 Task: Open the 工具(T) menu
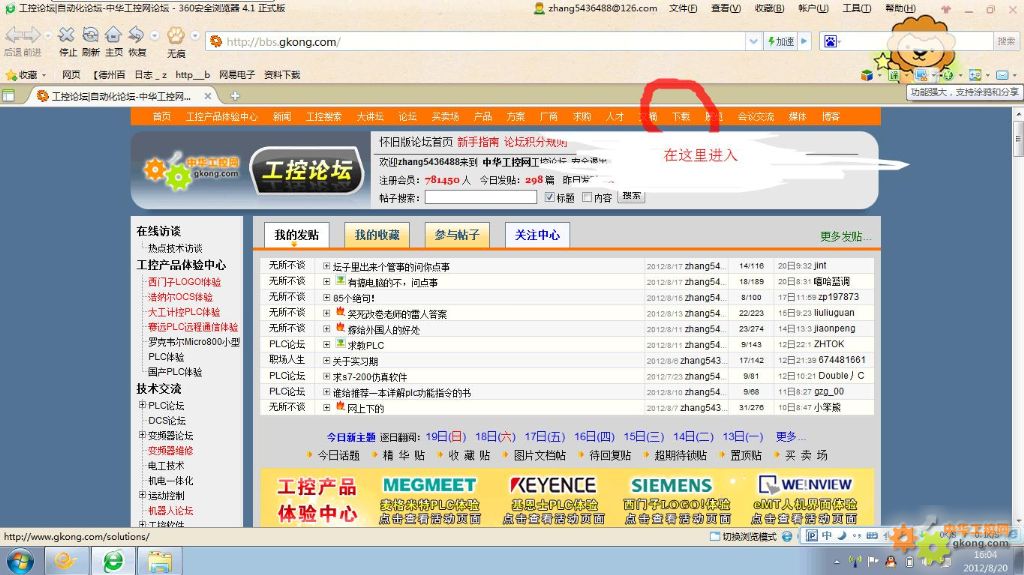pyautogui.click(x=856, y=8)
